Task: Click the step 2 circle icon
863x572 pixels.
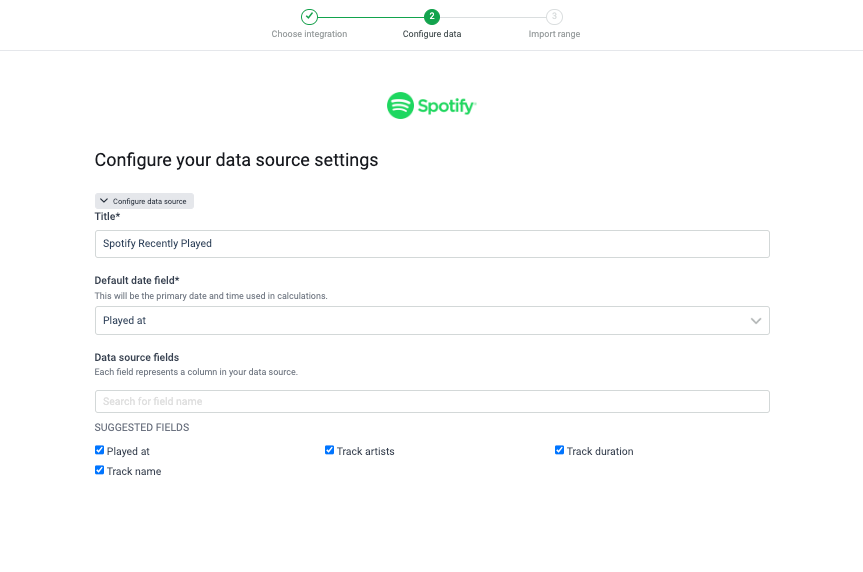Action: 432,16
